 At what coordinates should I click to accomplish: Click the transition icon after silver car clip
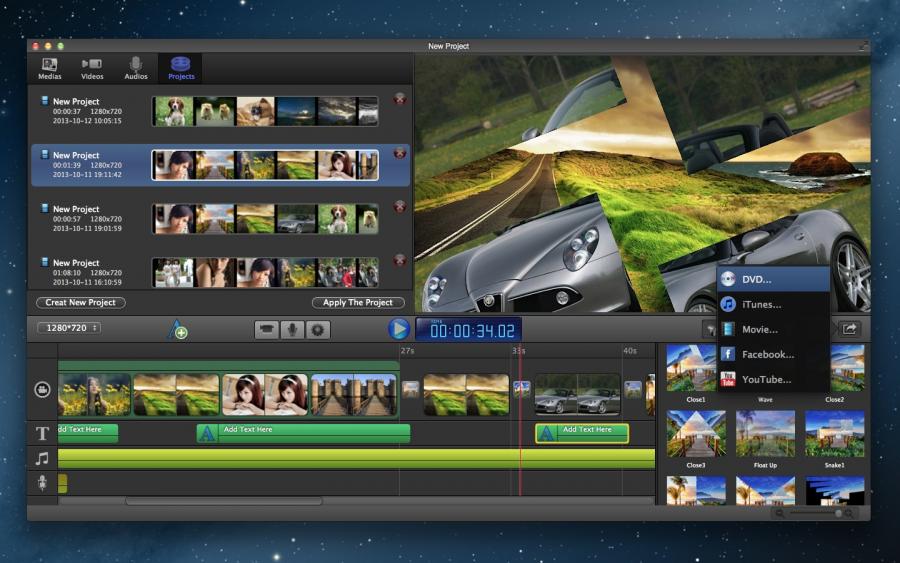(x=633, y=390)
